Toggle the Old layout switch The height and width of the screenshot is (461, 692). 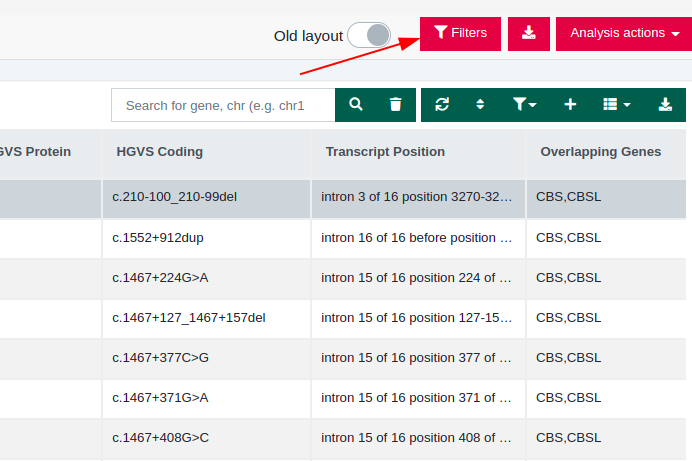(x=369, y=35)
